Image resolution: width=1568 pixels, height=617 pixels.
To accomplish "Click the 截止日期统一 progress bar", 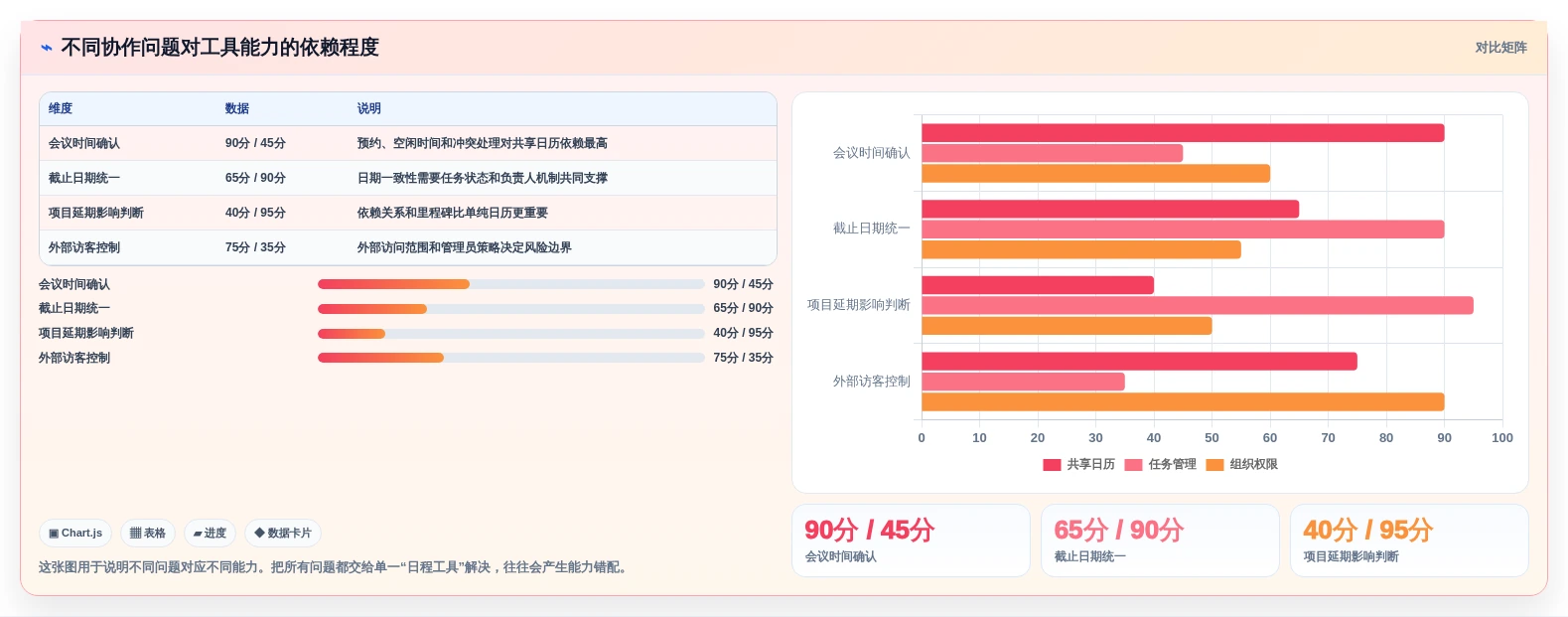I will (x=510, y=309).
